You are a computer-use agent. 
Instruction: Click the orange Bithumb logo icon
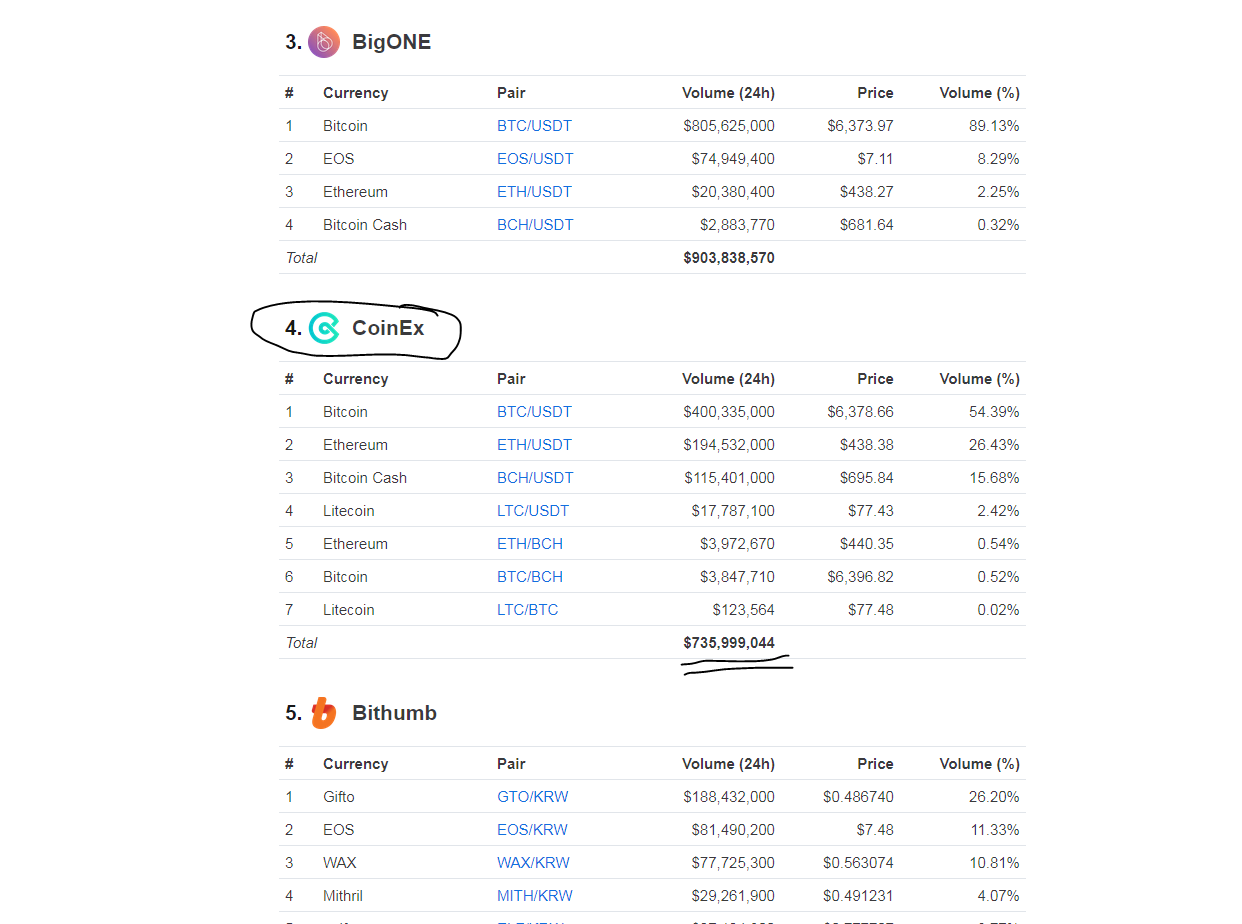[323, 713]
